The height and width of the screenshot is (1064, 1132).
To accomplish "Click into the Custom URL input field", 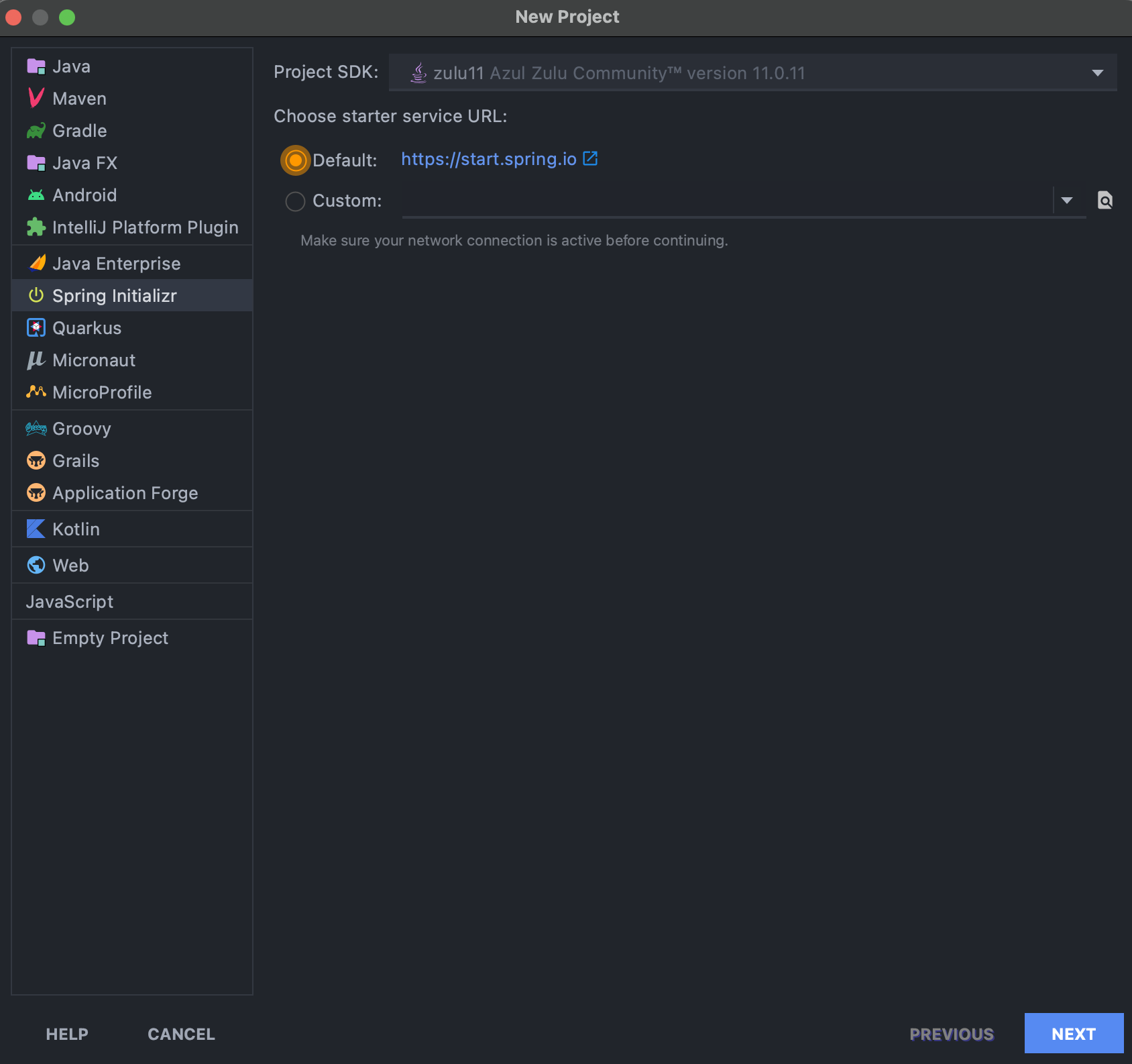I will pyautogui.click(x=727, y=201).
